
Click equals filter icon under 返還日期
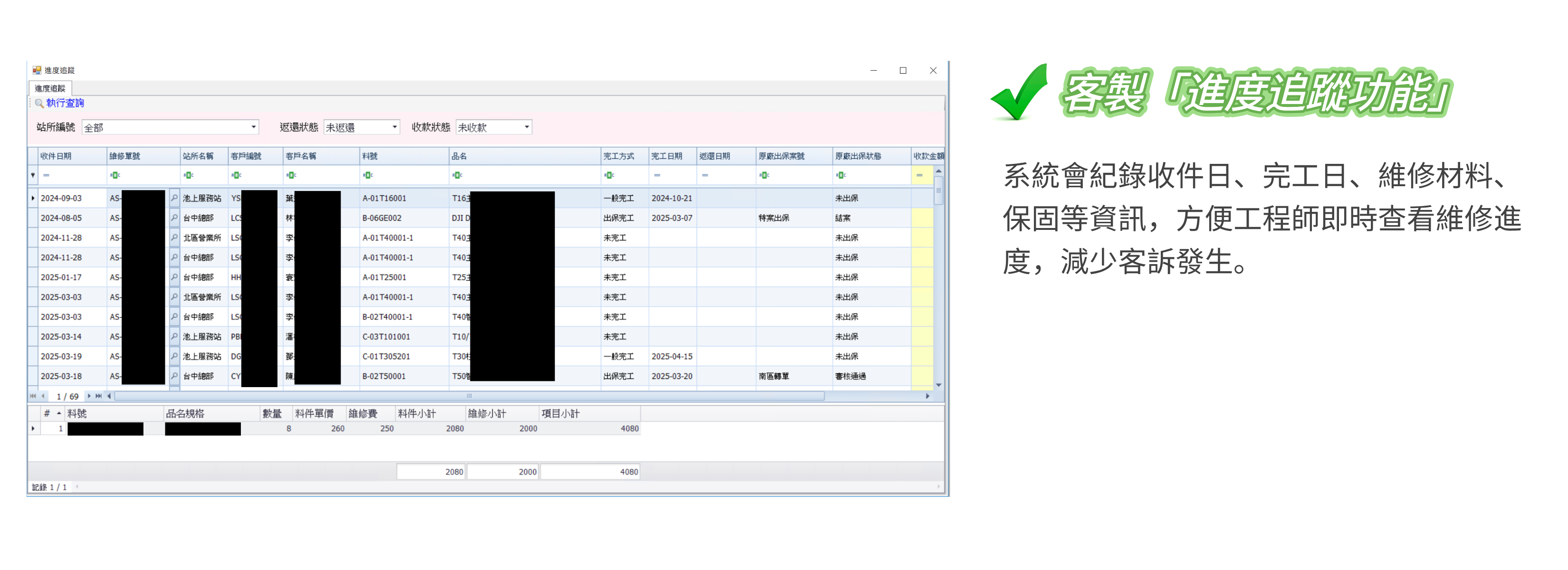point(705,175)
